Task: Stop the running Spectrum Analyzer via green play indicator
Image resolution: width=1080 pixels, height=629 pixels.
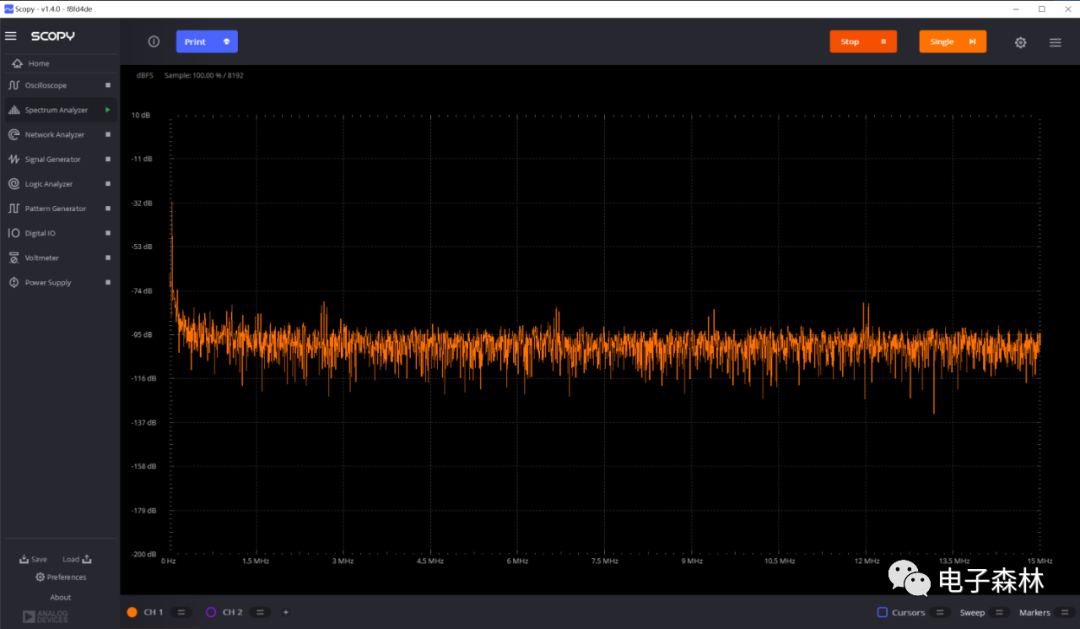Action: [x=108, y=110]
